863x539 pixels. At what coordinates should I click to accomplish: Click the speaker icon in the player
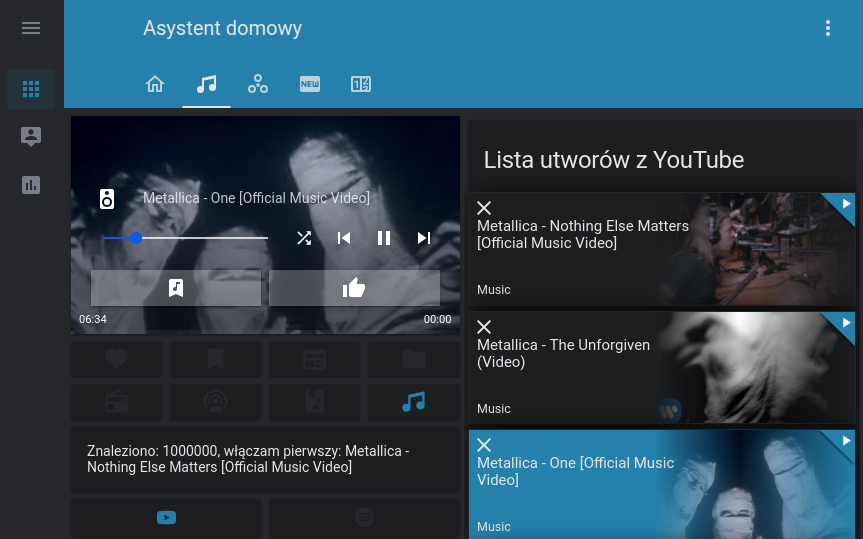107,199
